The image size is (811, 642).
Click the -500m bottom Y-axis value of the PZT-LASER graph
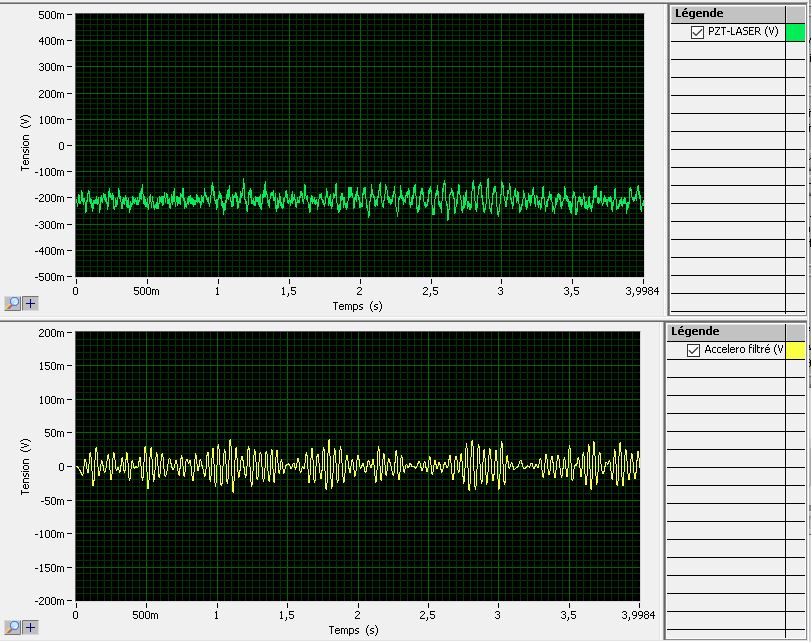click(x=51, y=277)
